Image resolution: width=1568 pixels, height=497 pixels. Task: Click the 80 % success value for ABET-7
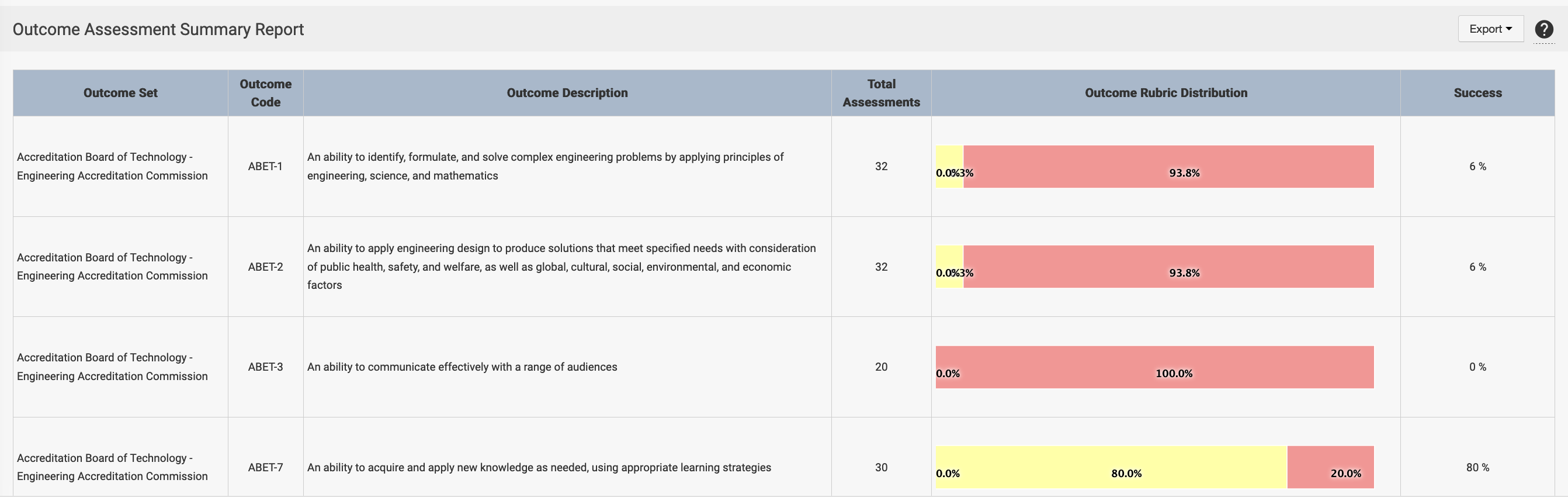click(1477, 467)
